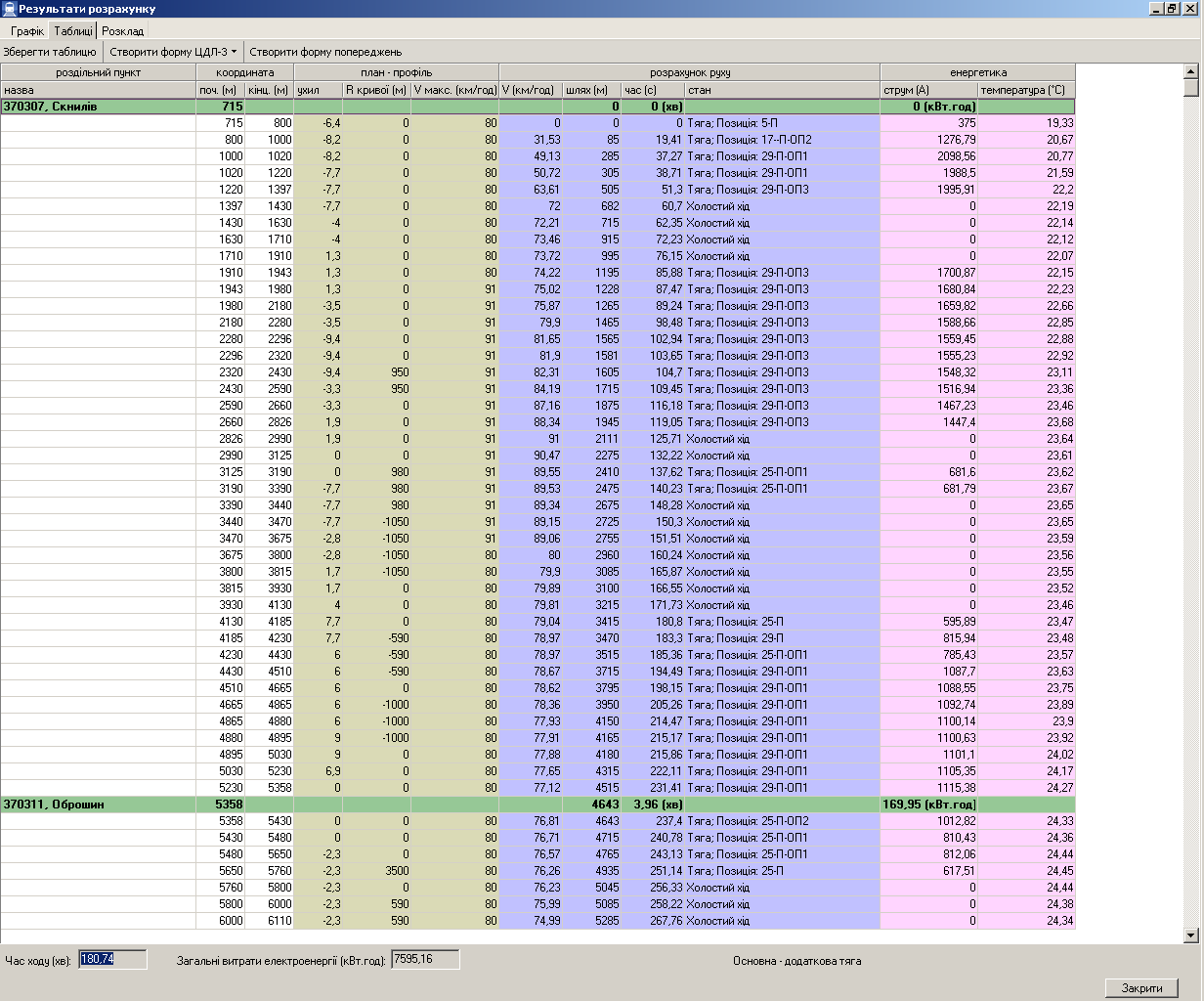Select the station row 370311, Оброшин
This screenshot has height=1001, width=1204.
click(98, 805)
